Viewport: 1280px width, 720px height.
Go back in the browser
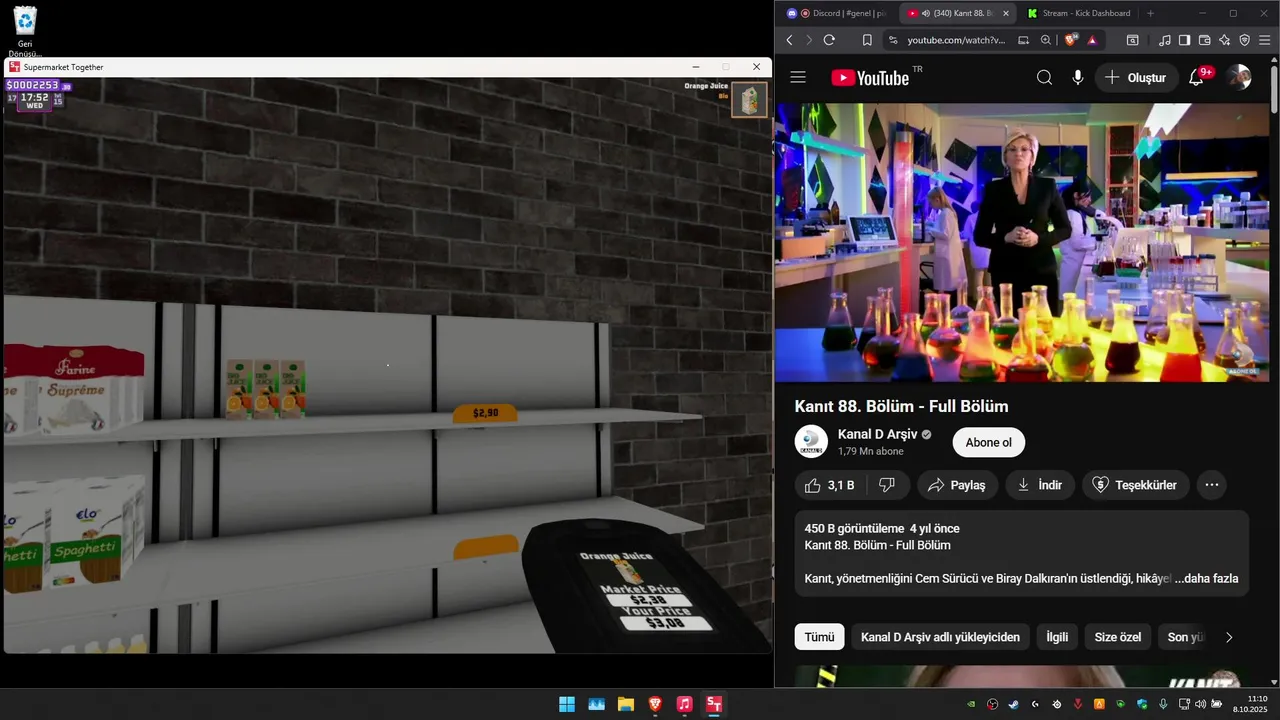coord(789,40)
